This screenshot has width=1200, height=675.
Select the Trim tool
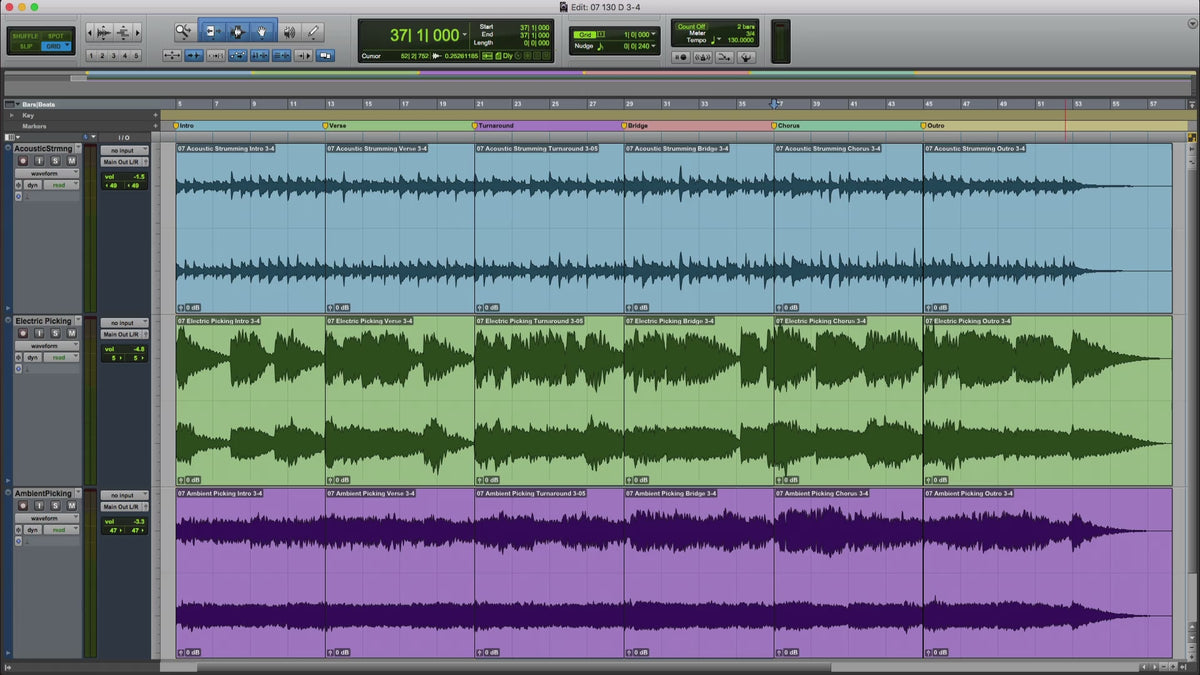tap(211, 32)
